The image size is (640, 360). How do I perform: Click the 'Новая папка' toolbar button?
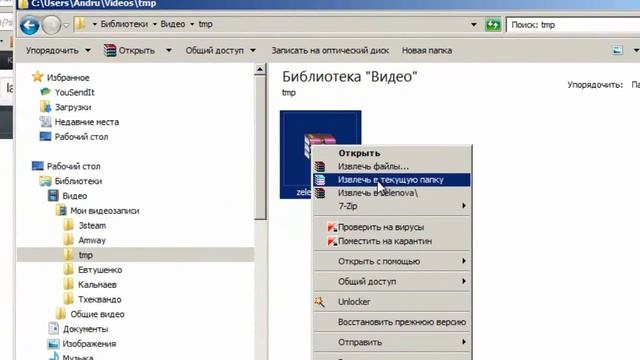427,51
